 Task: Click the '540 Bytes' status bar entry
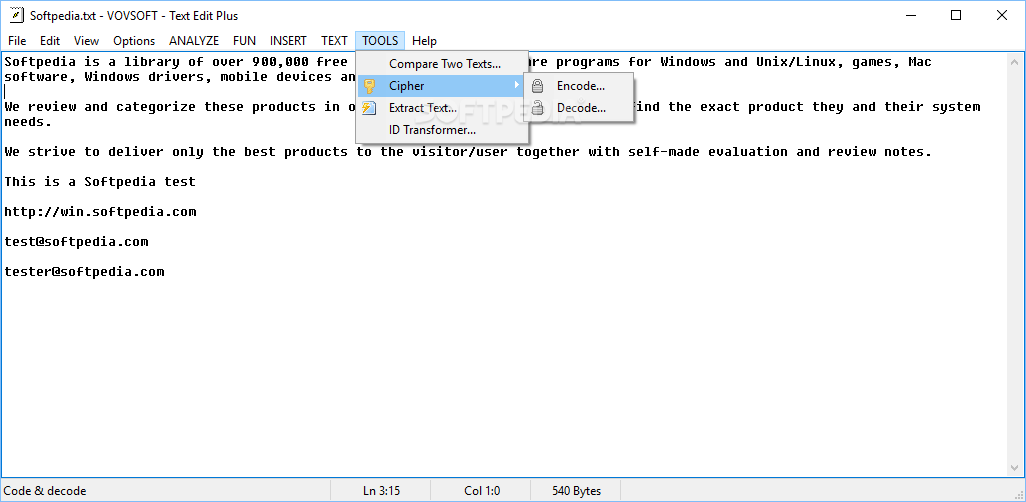[x=576, y=491]
